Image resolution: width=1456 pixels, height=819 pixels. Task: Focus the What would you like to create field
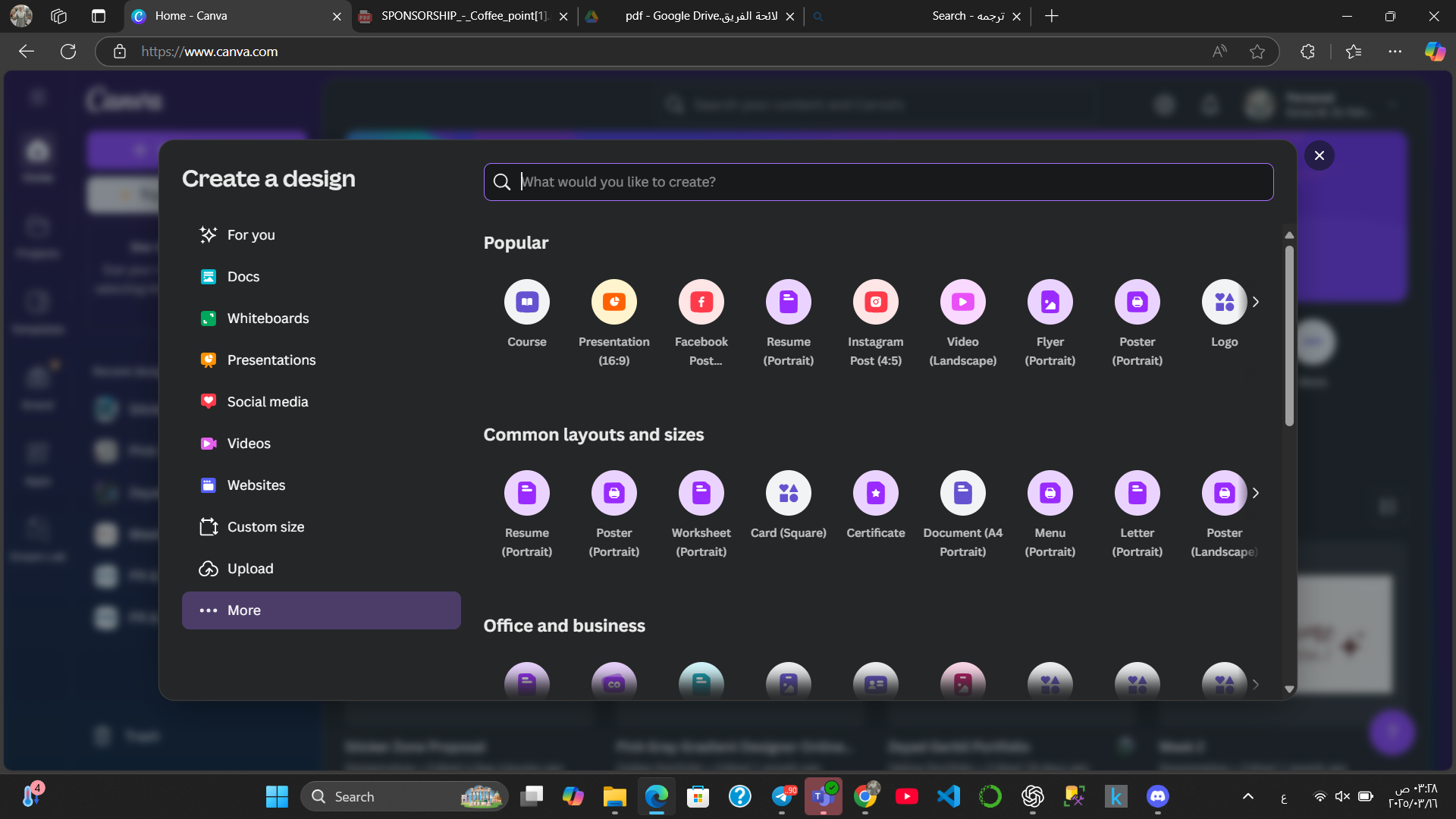tap(878, 182)
